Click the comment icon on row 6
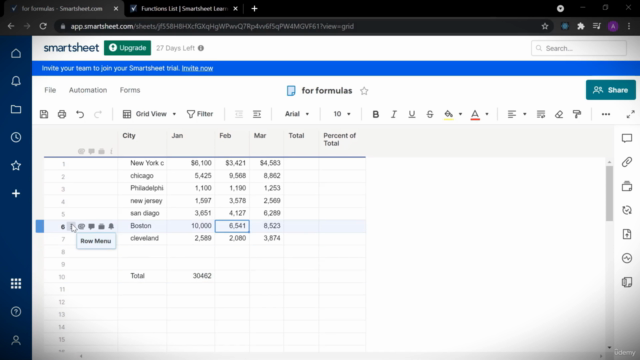640x360 pixels. (x=91, y=226)
